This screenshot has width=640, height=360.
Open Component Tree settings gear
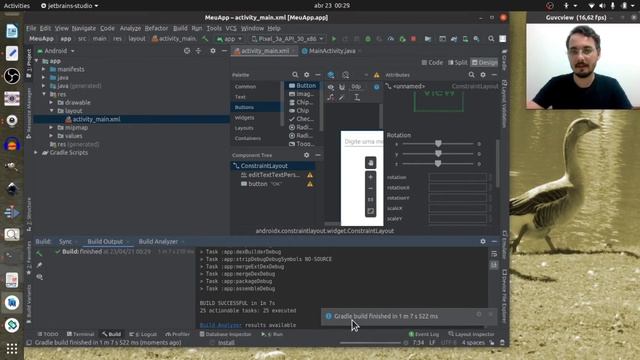(x=307, y=155)
